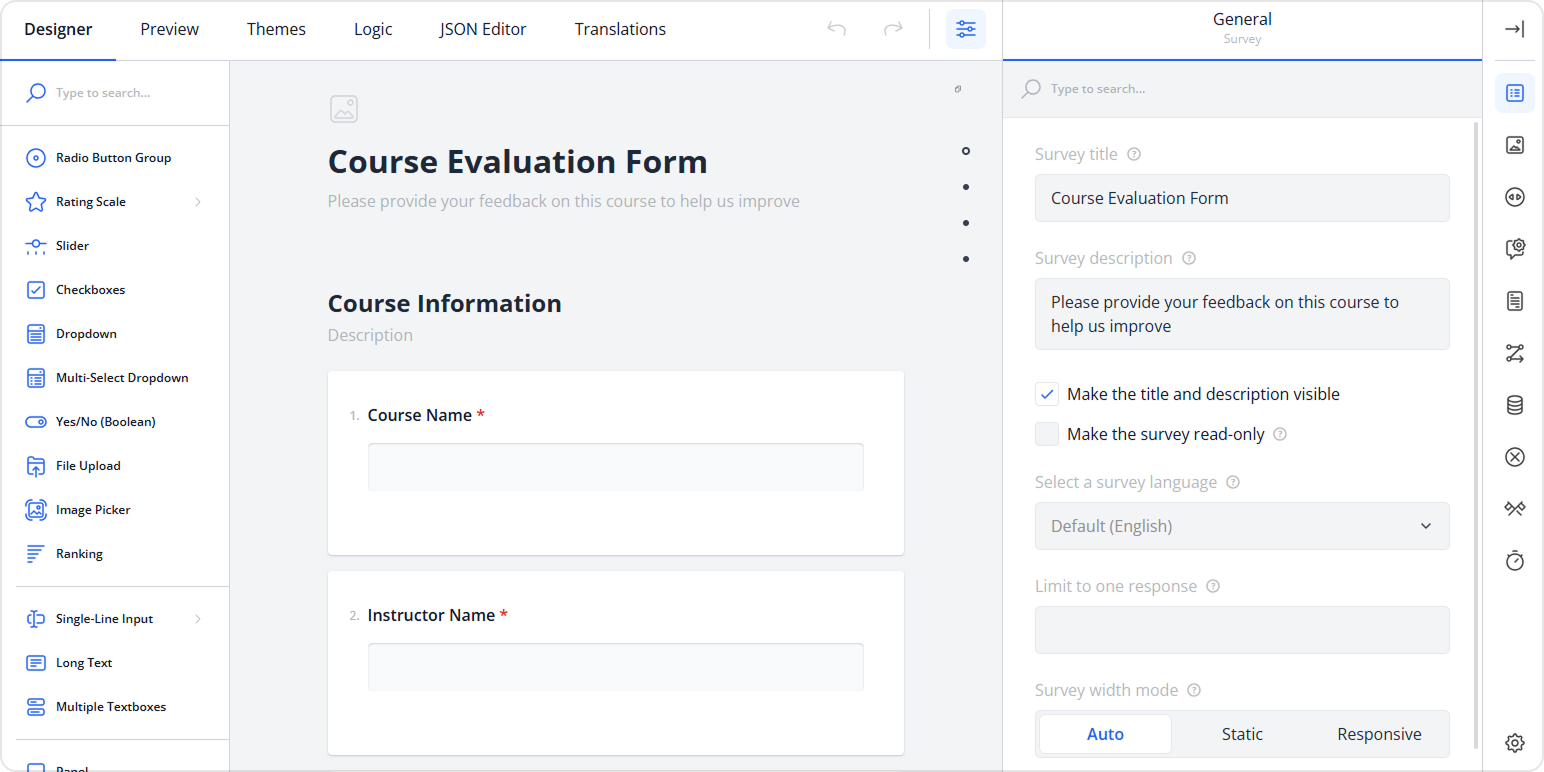Click the Survey title input field
Screen dimensions: 1544x772
(1241, 197)
